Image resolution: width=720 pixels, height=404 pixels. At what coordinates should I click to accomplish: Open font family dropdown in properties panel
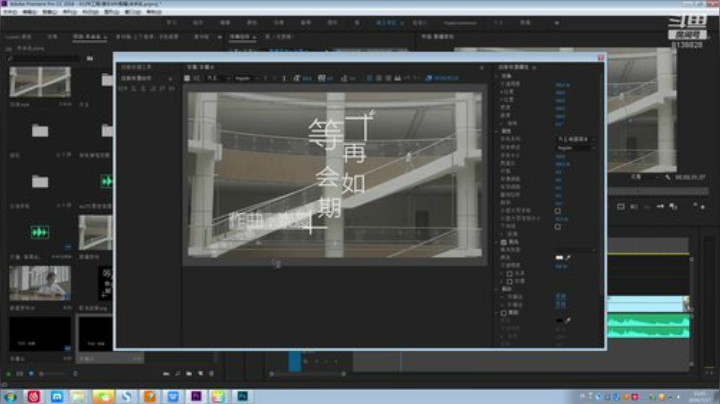[576, 139]
